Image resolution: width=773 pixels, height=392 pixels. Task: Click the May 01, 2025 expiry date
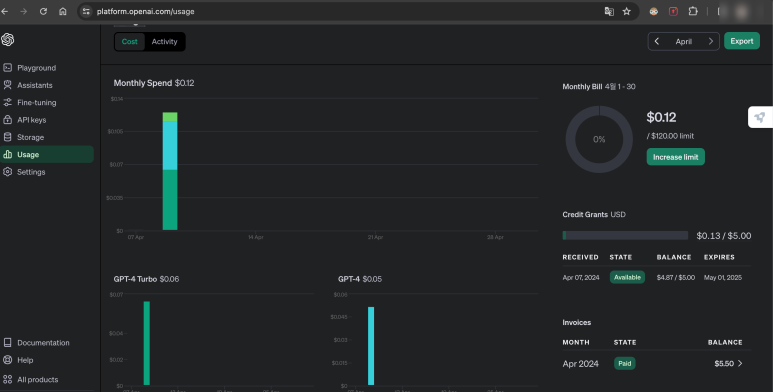point(723,277)
